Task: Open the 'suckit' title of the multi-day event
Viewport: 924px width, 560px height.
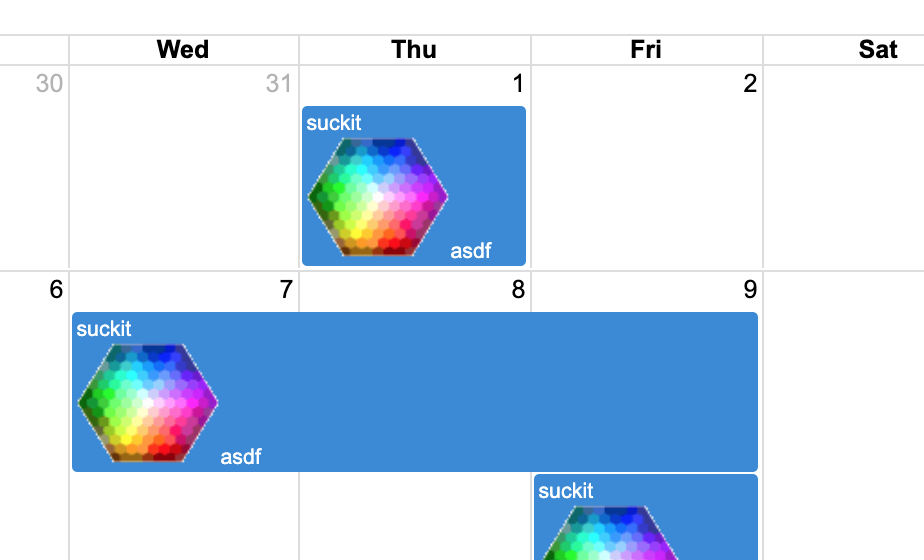Action: tap(104, 328)
